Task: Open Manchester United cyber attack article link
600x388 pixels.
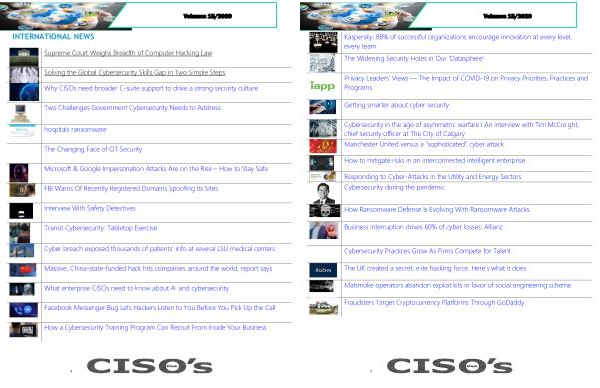Action: [x=424, y=145]
